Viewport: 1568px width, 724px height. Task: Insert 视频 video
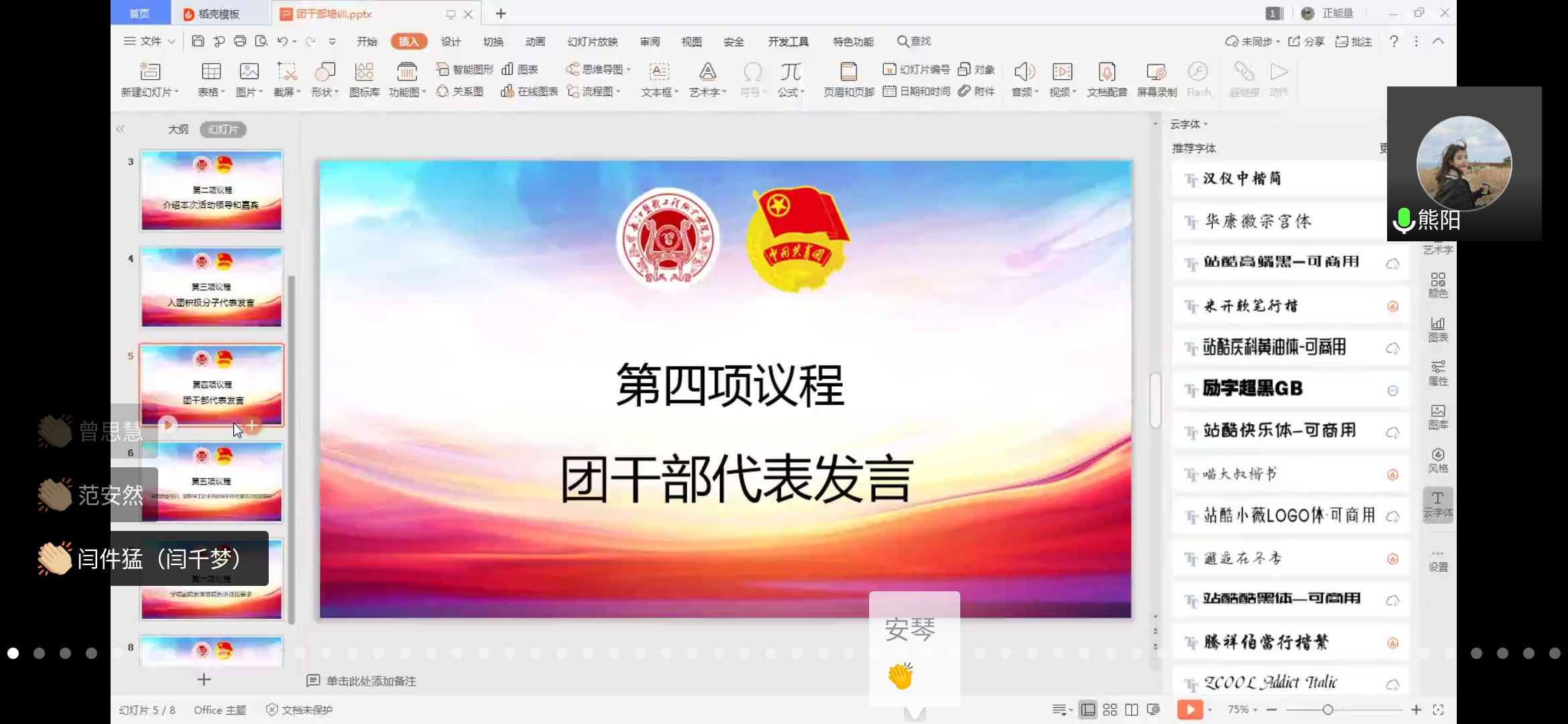(1063, 79)
